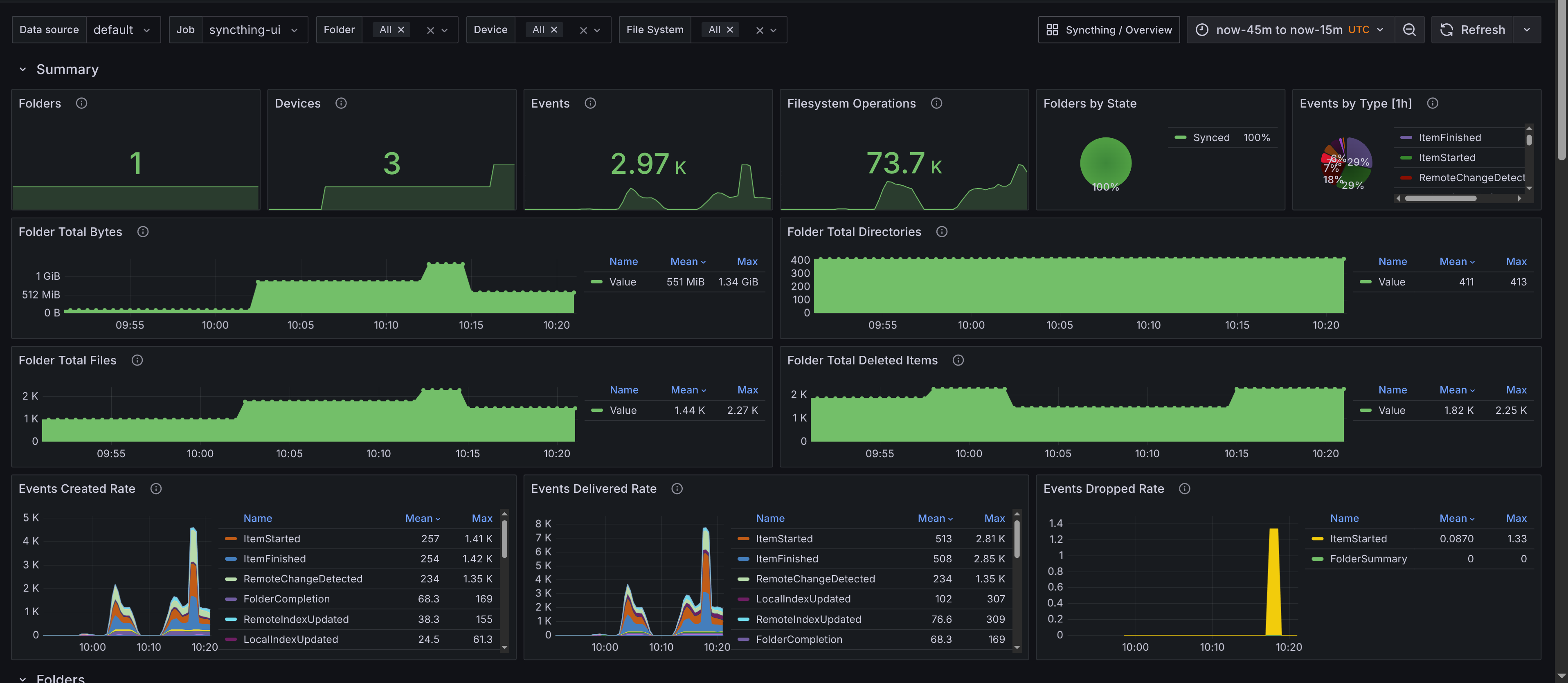Click the info icon next to Filesystem Operations
The image size is (1568, 683).
tap(936, 103)
